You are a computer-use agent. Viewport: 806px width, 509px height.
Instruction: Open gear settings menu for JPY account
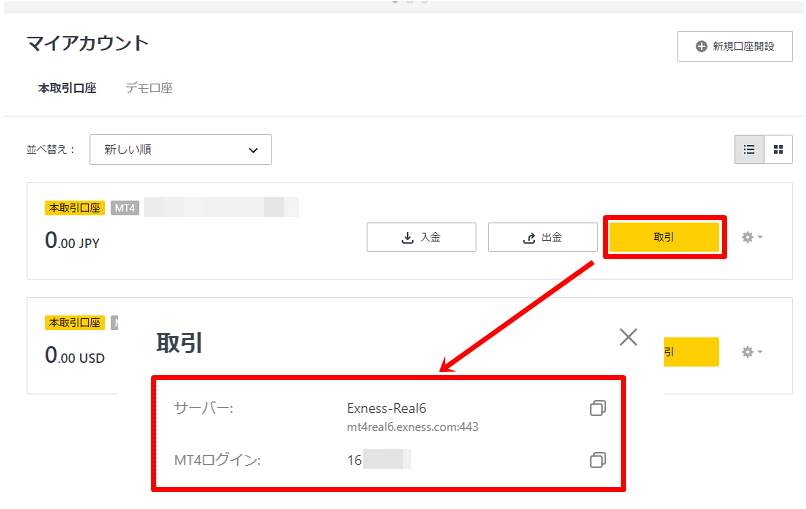(x=751, y=238)
